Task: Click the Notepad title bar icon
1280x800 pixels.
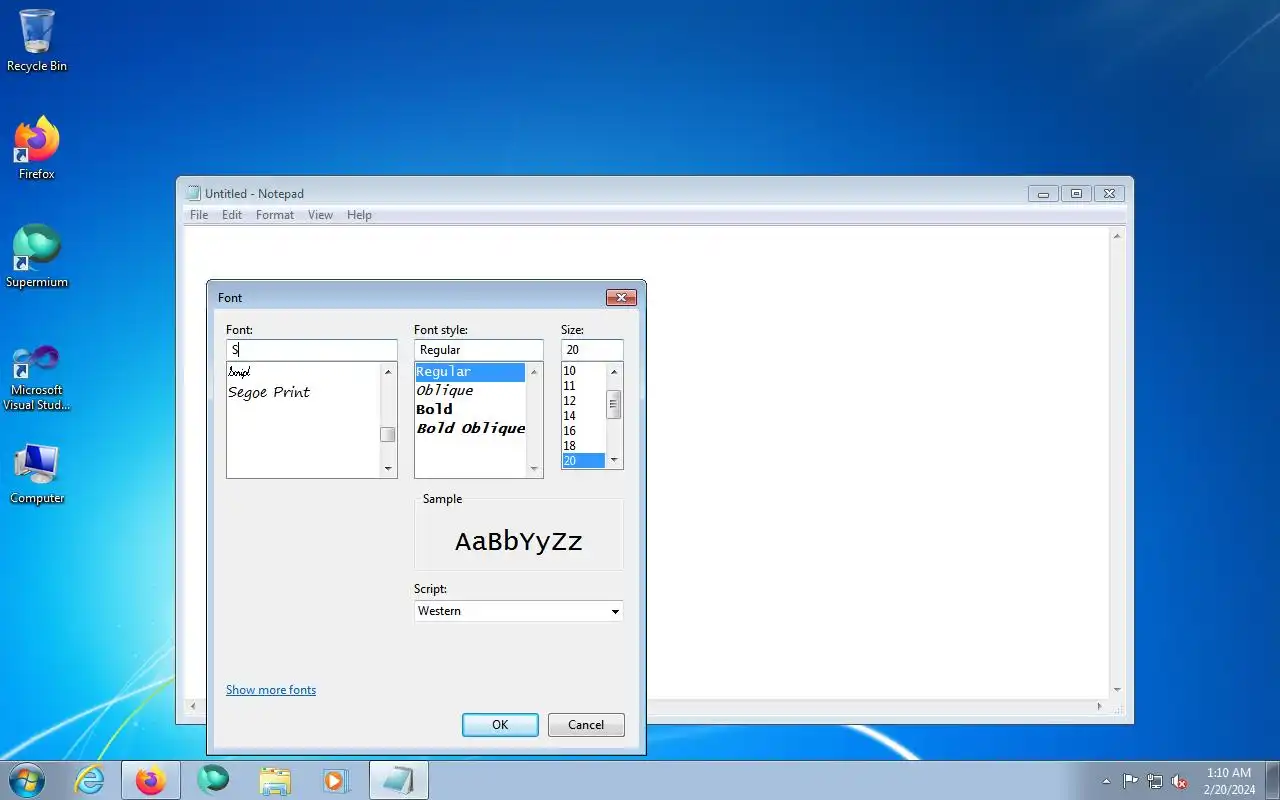Action: [194, 194]
